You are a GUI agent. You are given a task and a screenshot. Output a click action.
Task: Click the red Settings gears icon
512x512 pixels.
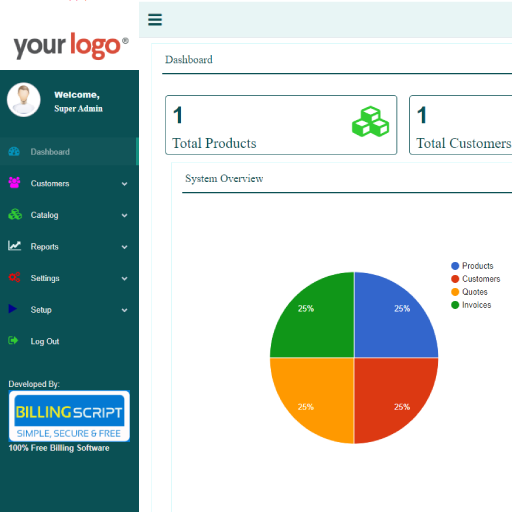[14, 277]
